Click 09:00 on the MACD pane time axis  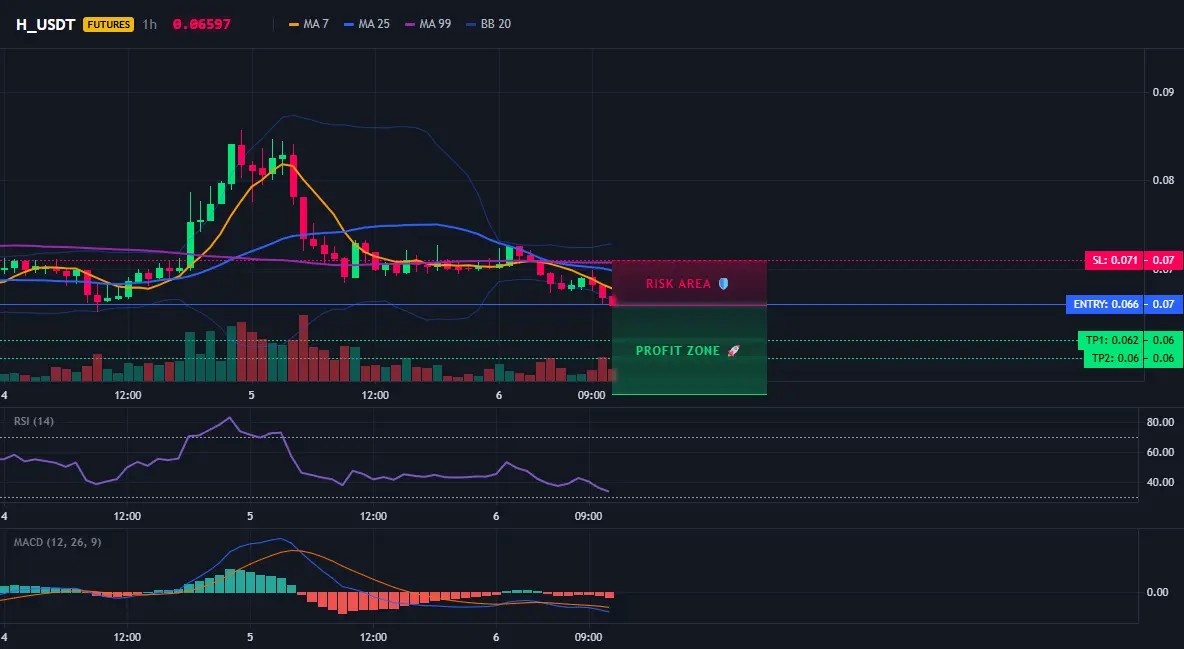pyautogui.click(x=588, y=637)
